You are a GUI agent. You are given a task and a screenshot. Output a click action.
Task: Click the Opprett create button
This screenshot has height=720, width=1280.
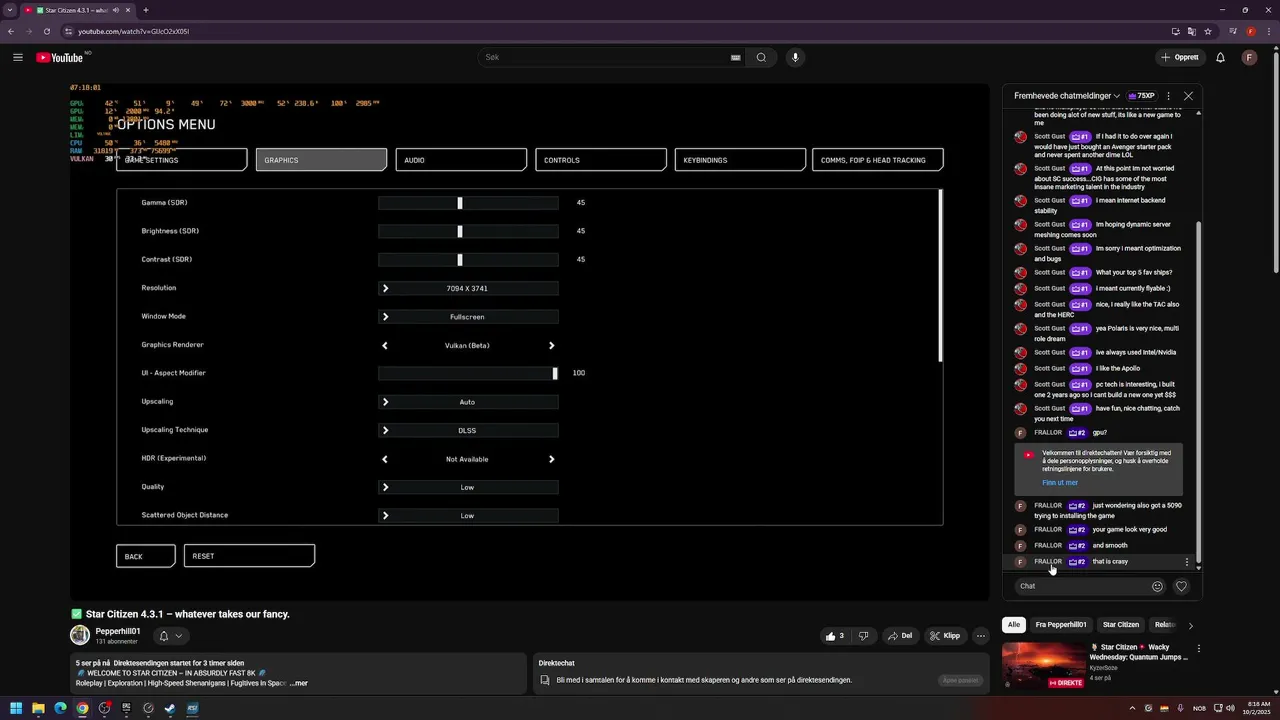click(x=1180, y=57)
